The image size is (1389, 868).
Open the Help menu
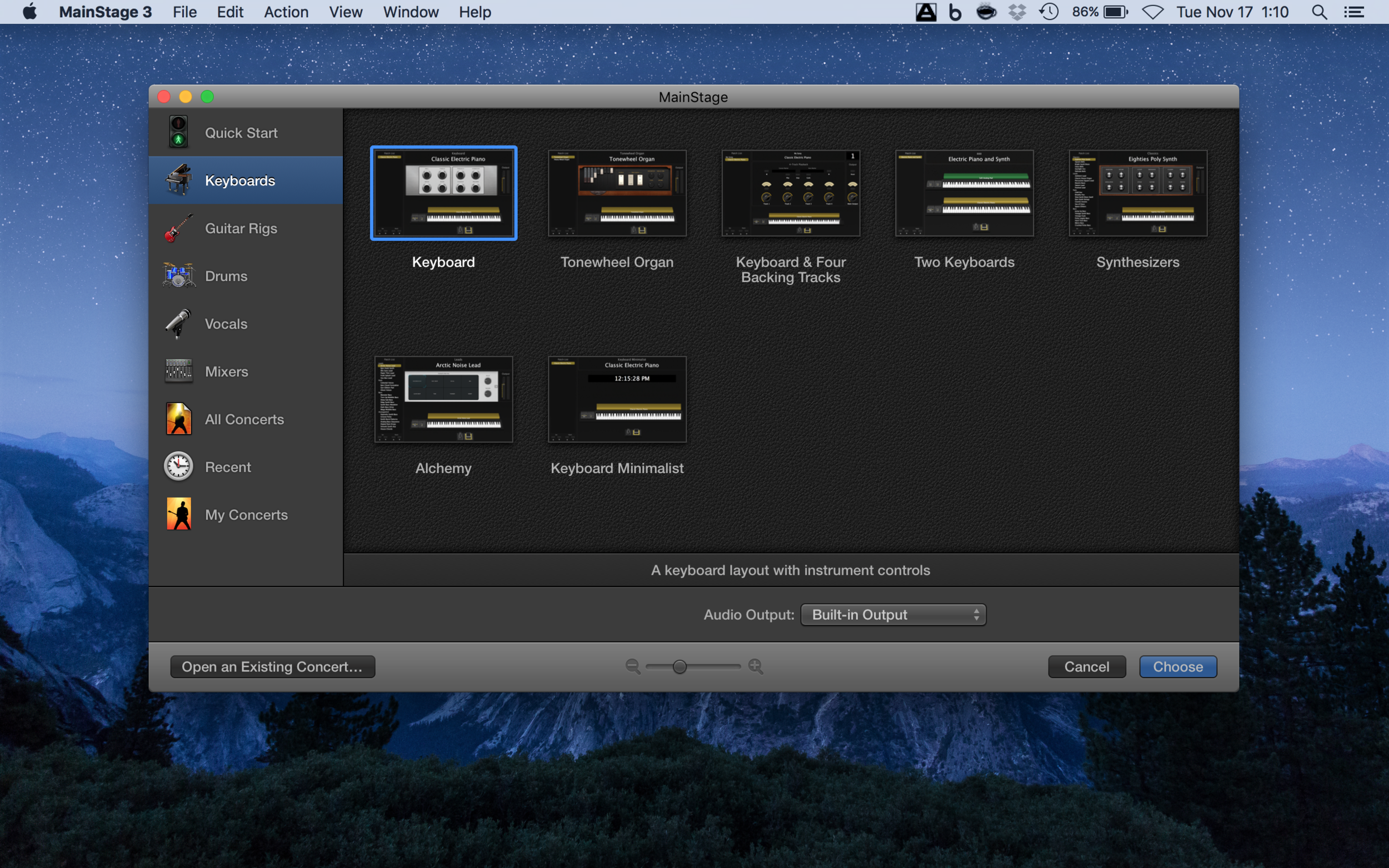pyautogui.click(x=475, y=12)
